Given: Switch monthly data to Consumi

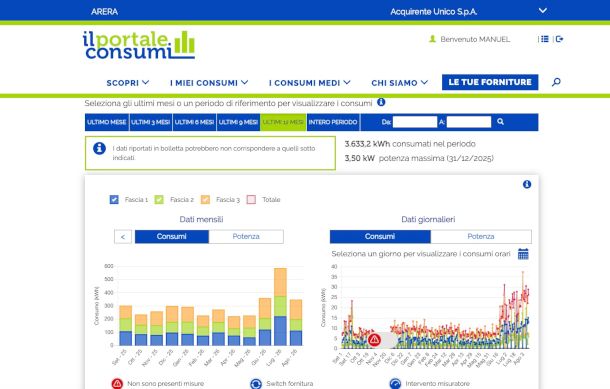Looking at the screenshot, I should pos(172,237).
